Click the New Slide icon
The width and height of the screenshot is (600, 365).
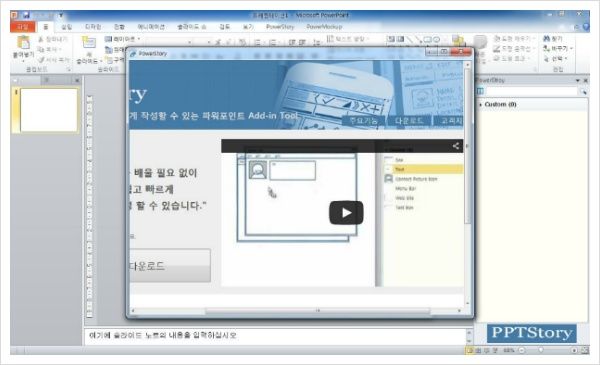coord(89,43)
